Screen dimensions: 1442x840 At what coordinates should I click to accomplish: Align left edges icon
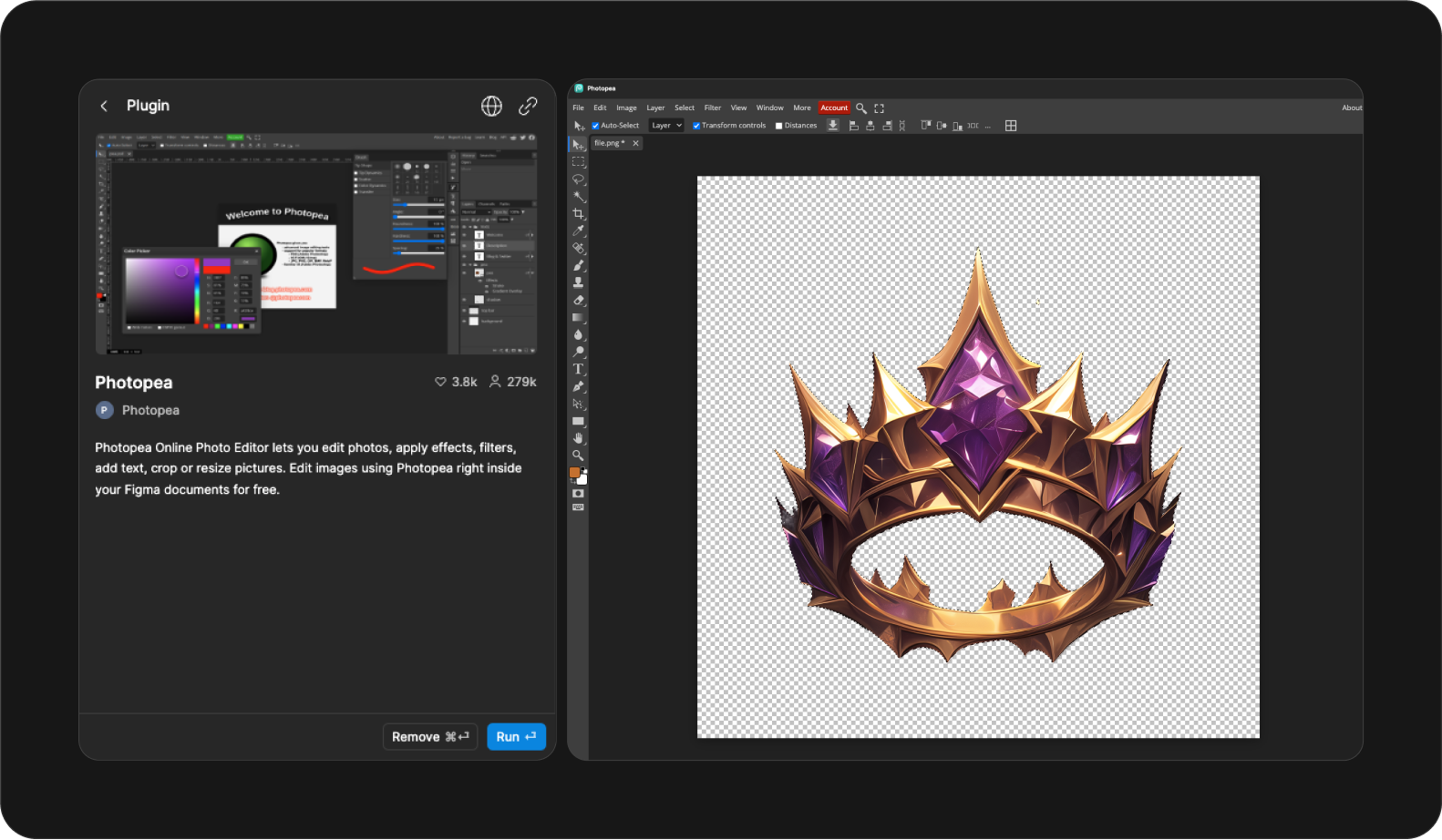(854, 126)
